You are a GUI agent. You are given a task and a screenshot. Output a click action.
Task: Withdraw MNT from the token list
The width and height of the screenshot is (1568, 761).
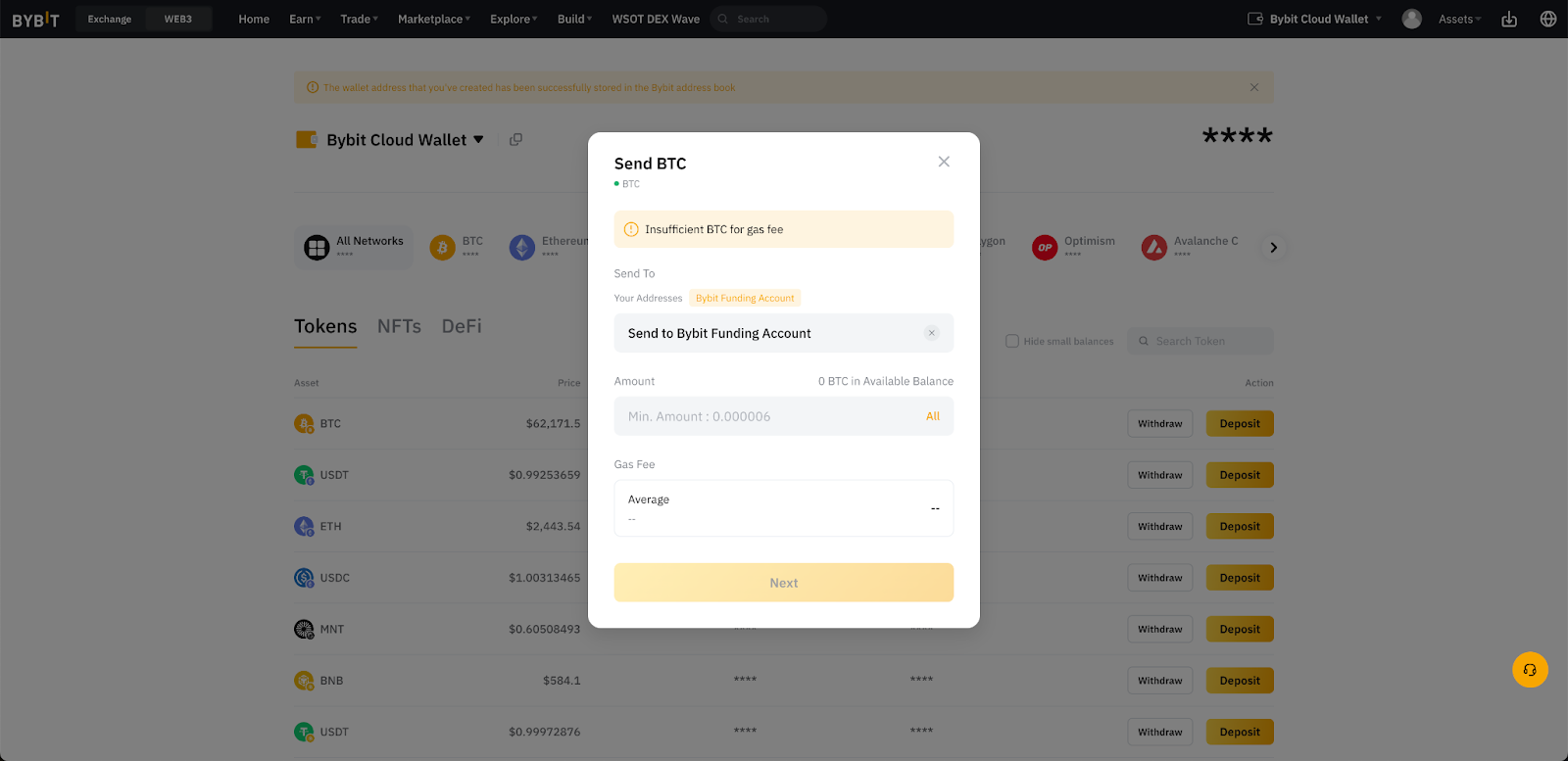(x=1160, y=630)
